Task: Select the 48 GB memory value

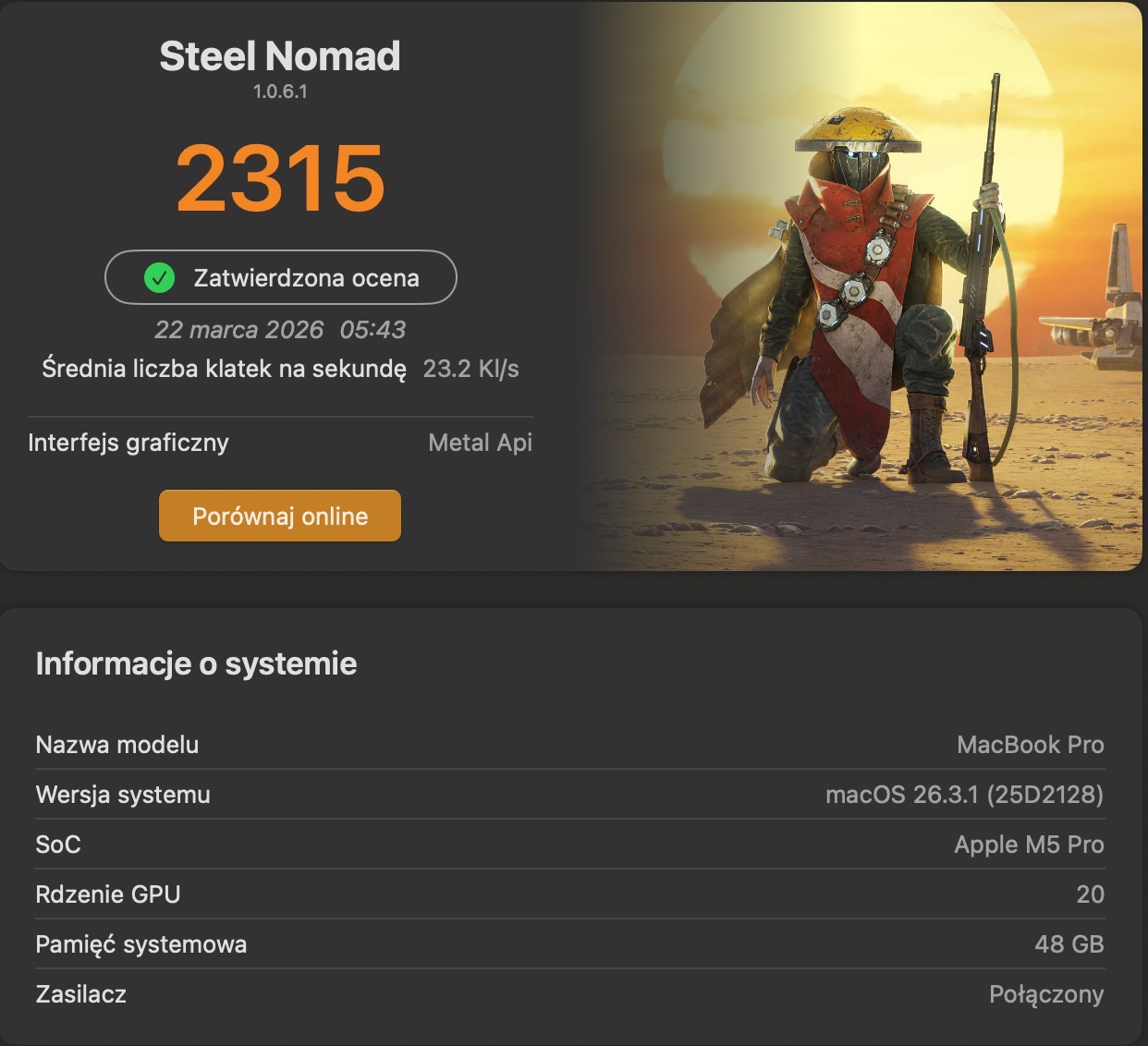Action: 1069,944
